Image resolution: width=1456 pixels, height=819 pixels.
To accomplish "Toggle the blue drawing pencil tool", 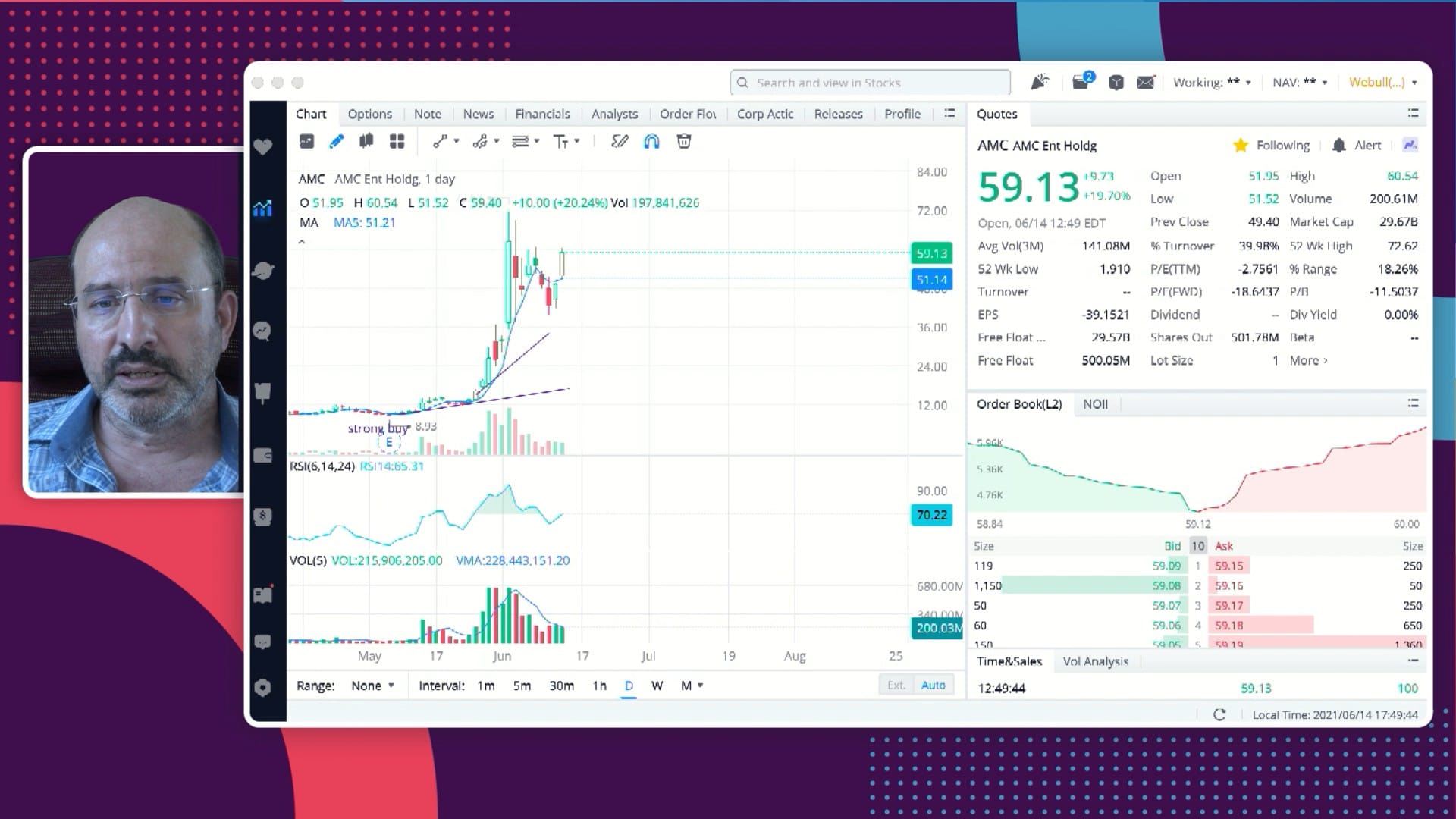I will (x=337, y=142).
